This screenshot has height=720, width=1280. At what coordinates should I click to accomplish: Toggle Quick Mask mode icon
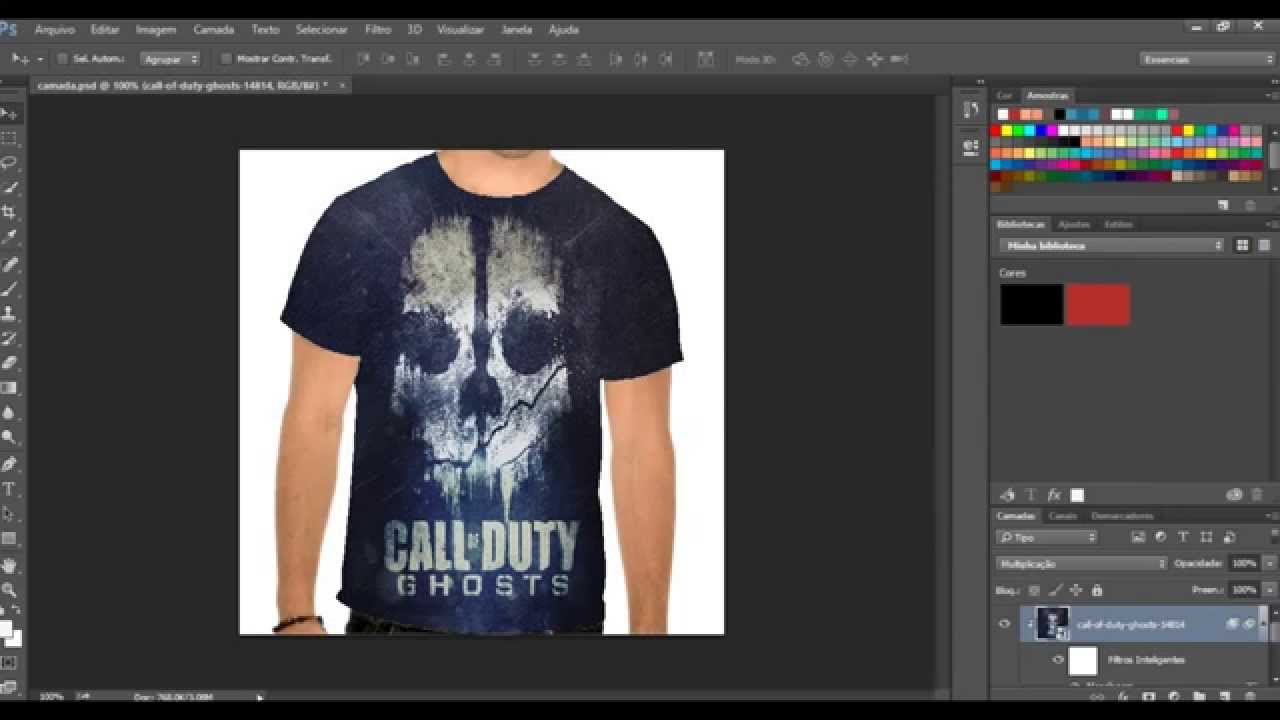pyautogui.click(x=9, y=662)
